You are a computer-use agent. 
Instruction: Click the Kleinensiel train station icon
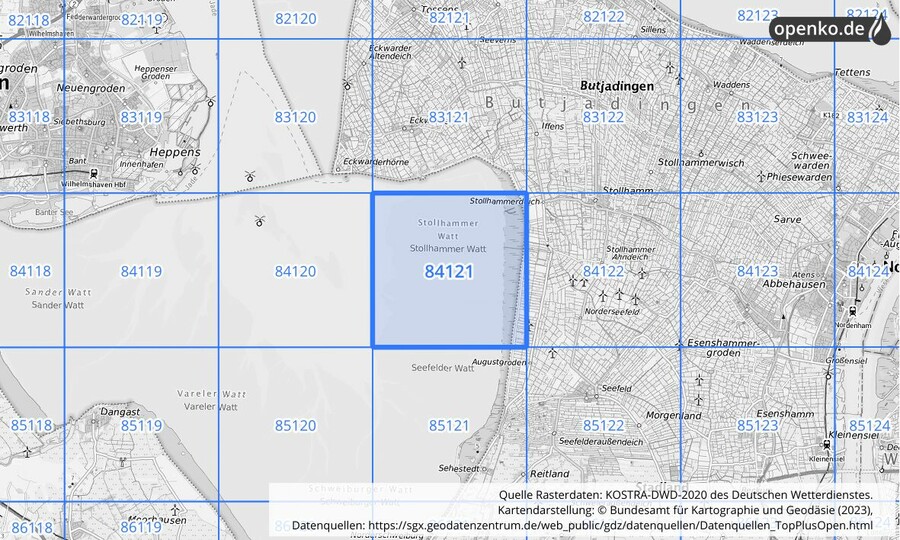827,444
